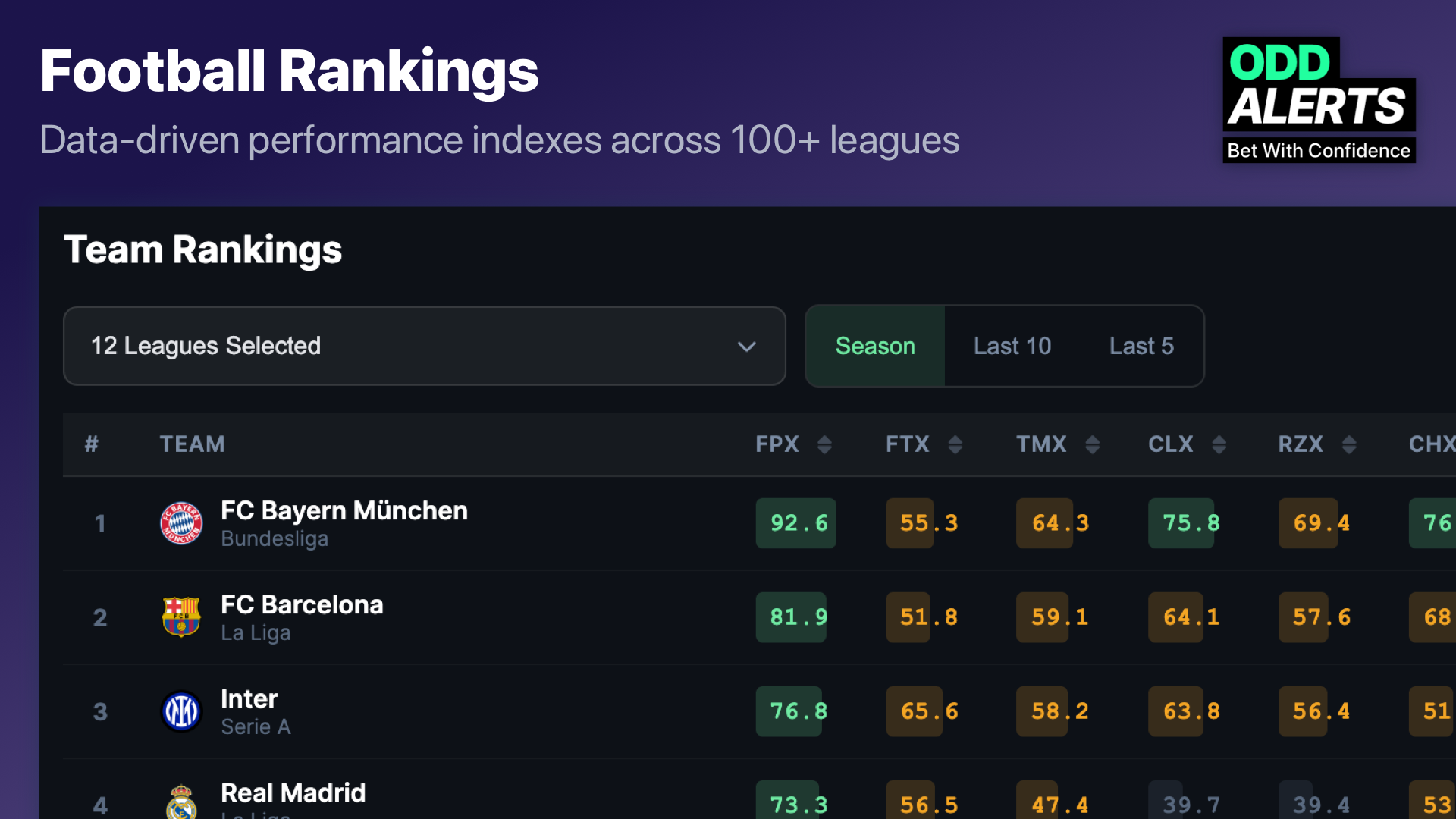
Task: Switch to the Last 5 tab
Action: click(x=1141, y=346)
